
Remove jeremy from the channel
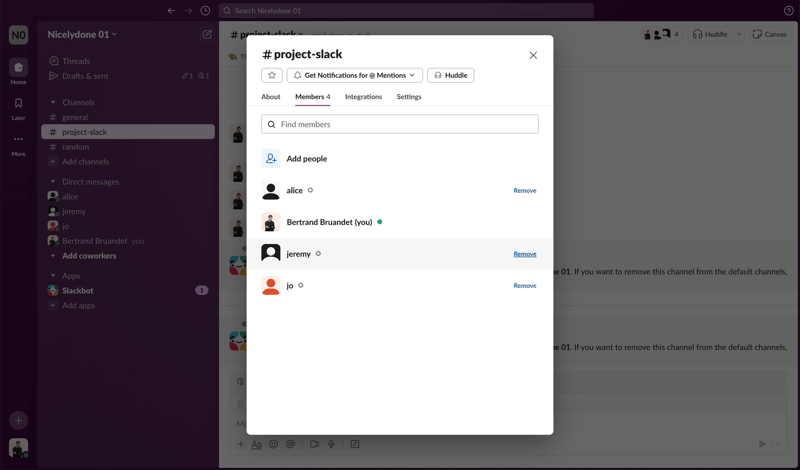pos(524,254)
